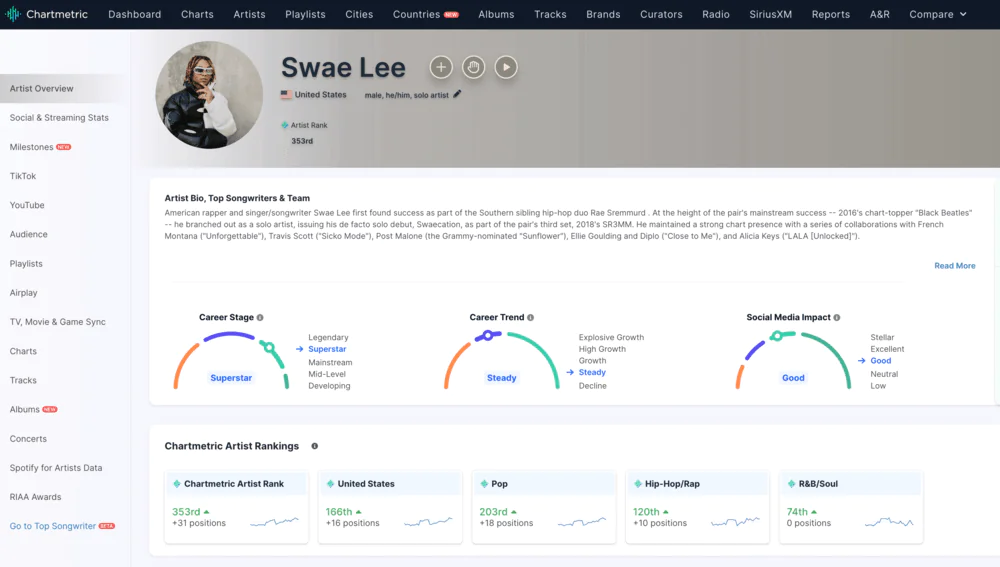The width and height of the screenshot is (1000, 567).
Task: Open Chartmetric Artist Rankings info icon
Action: pyautogui.click(x=314, y=446)
